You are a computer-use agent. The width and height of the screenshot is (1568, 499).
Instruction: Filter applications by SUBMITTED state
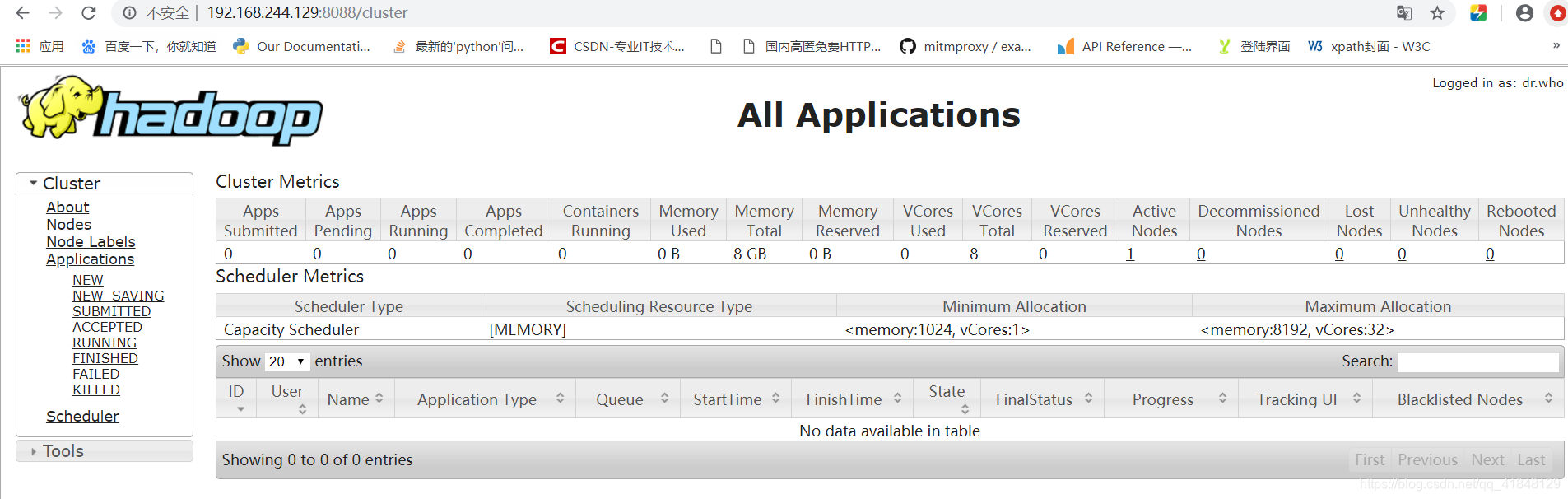pos(111,311)
